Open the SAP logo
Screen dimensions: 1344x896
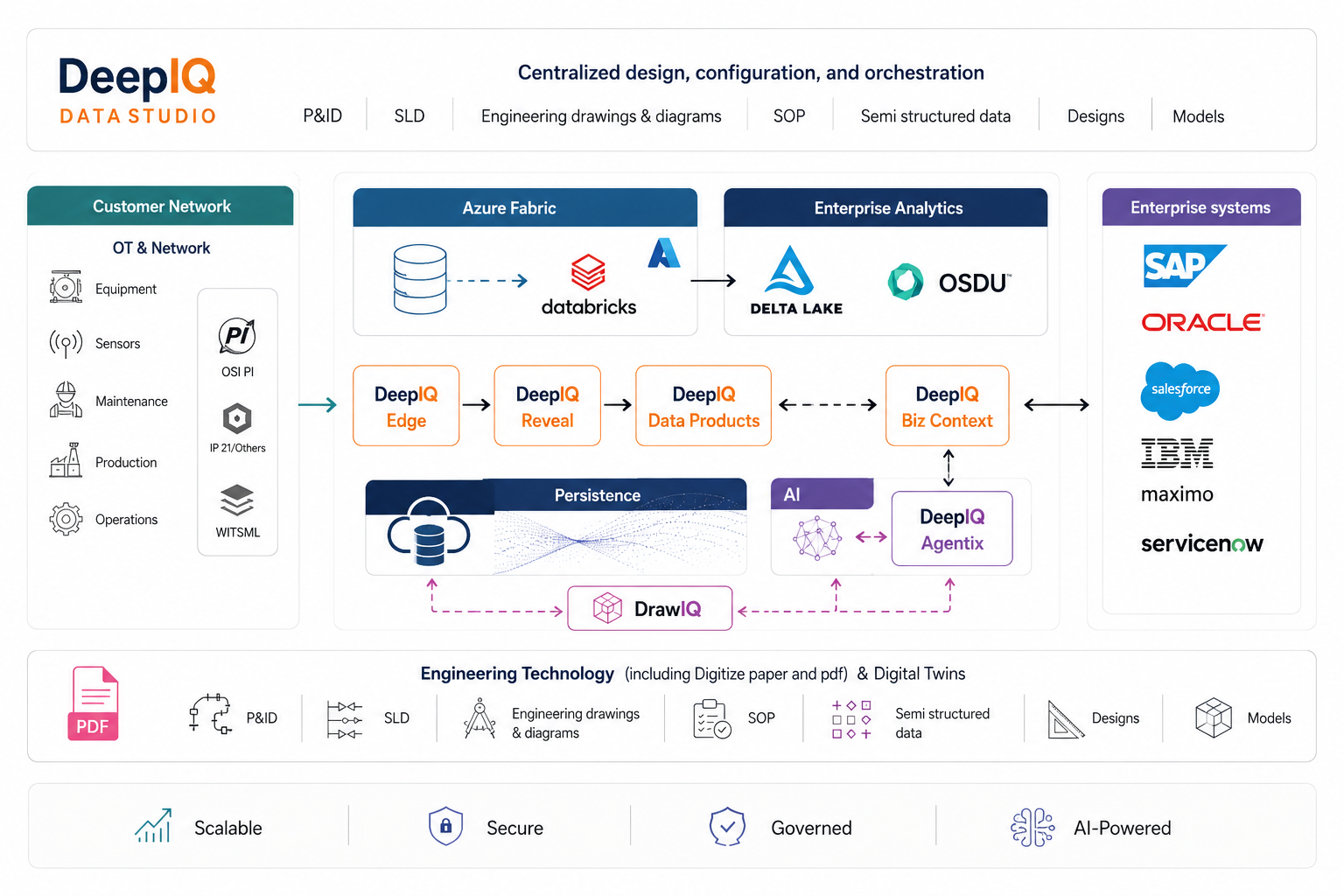(1185, 266)
